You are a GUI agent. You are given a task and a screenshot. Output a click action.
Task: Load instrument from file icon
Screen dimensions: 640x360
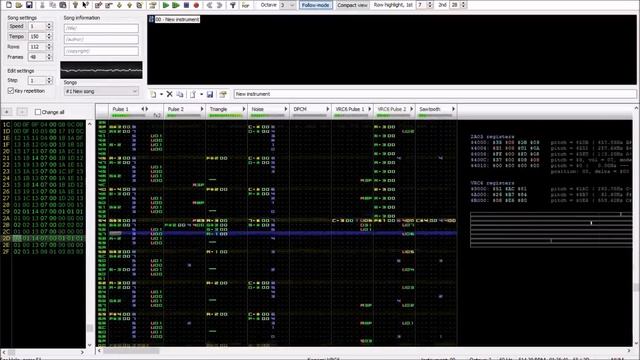[193, 94]
